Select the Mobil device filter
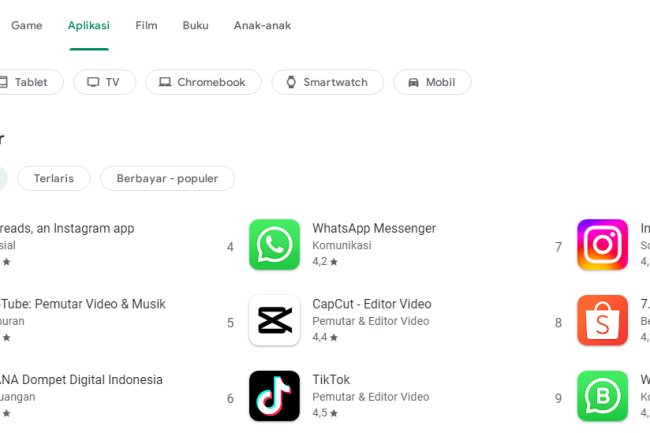This screenshot has width=650, height=433. (432, 82)
